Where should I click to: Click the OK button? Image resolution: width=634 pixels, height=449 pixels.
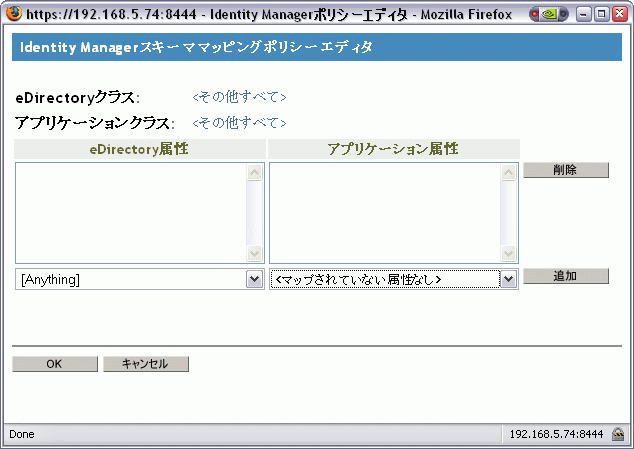[55, 364]
